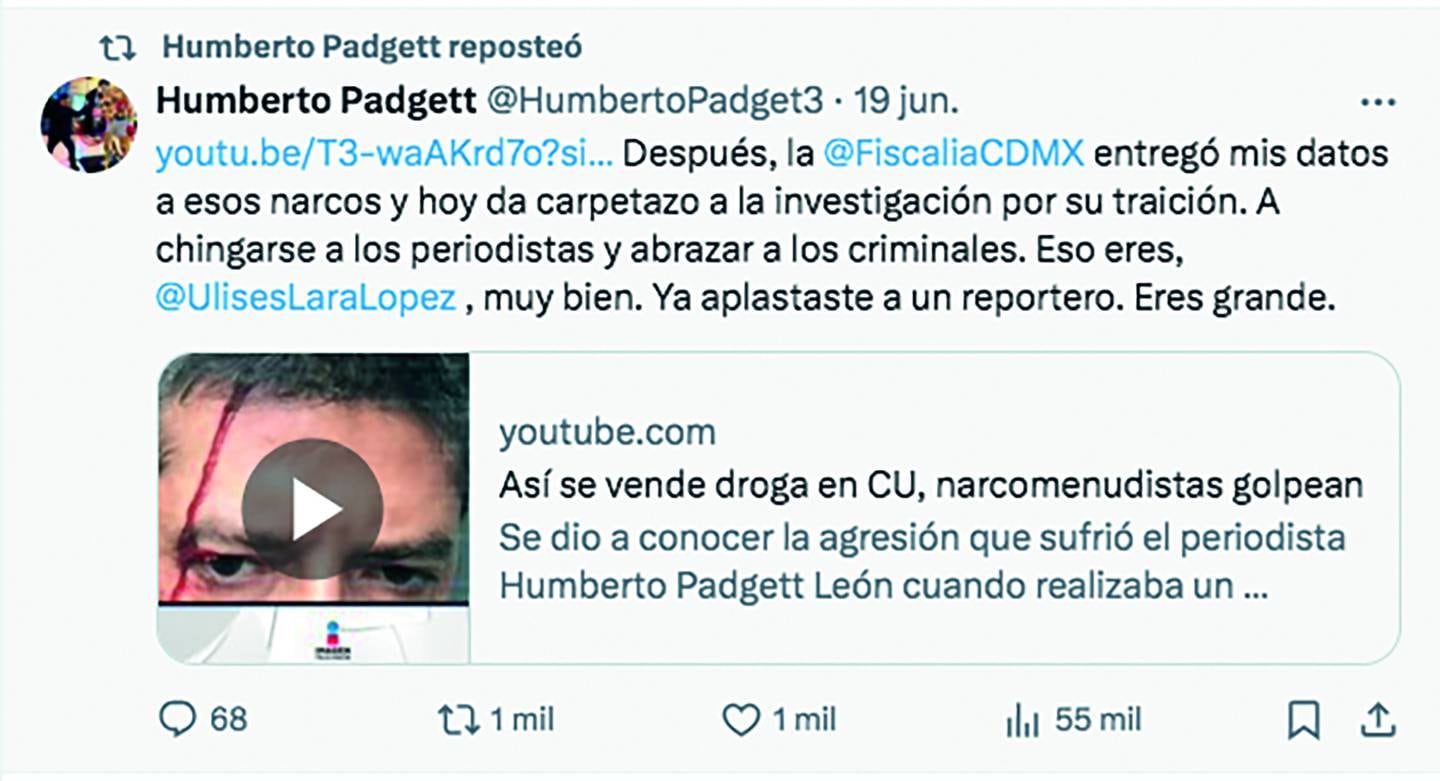Click the repost indicator icon above the tweet
Viewport: 1440px width, 781px height.
pos(118,47)
